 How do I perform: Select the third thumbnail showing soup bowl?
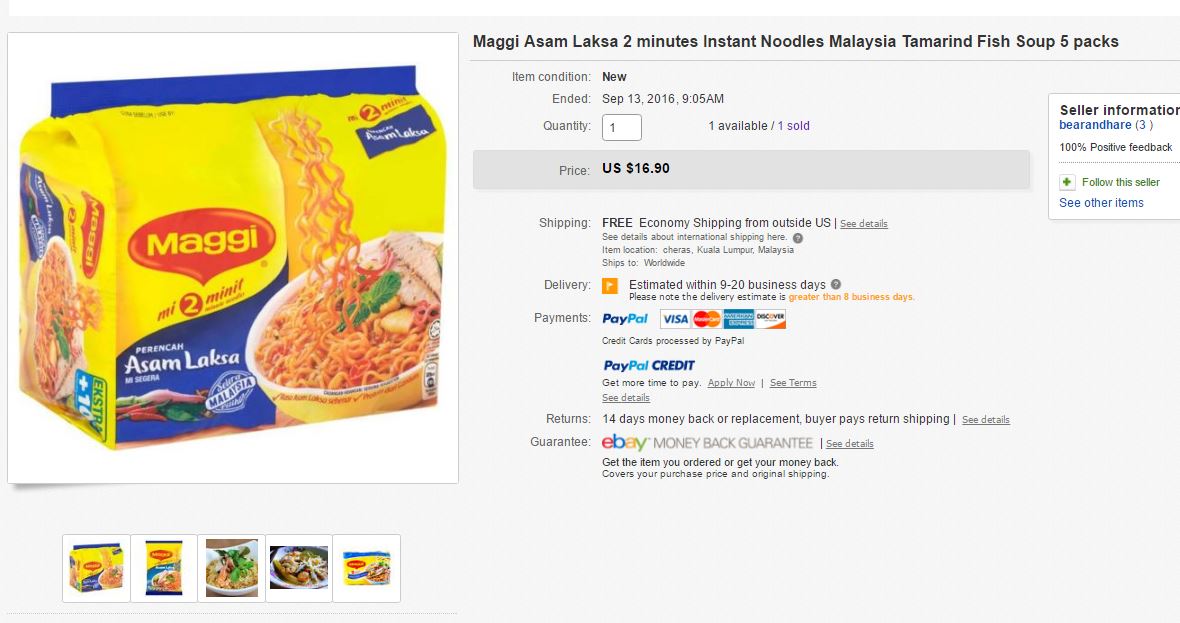232,568
